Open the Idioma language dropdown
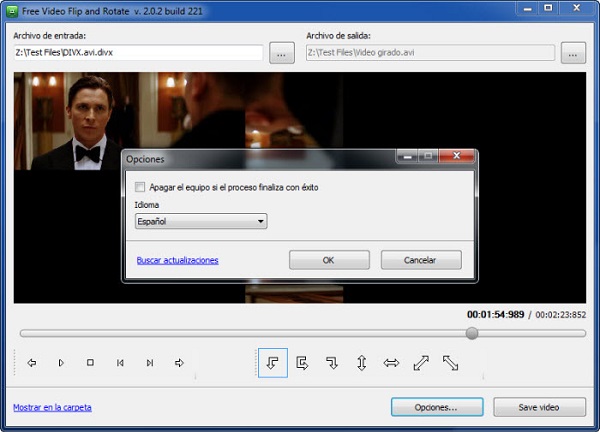 point(201,221)
